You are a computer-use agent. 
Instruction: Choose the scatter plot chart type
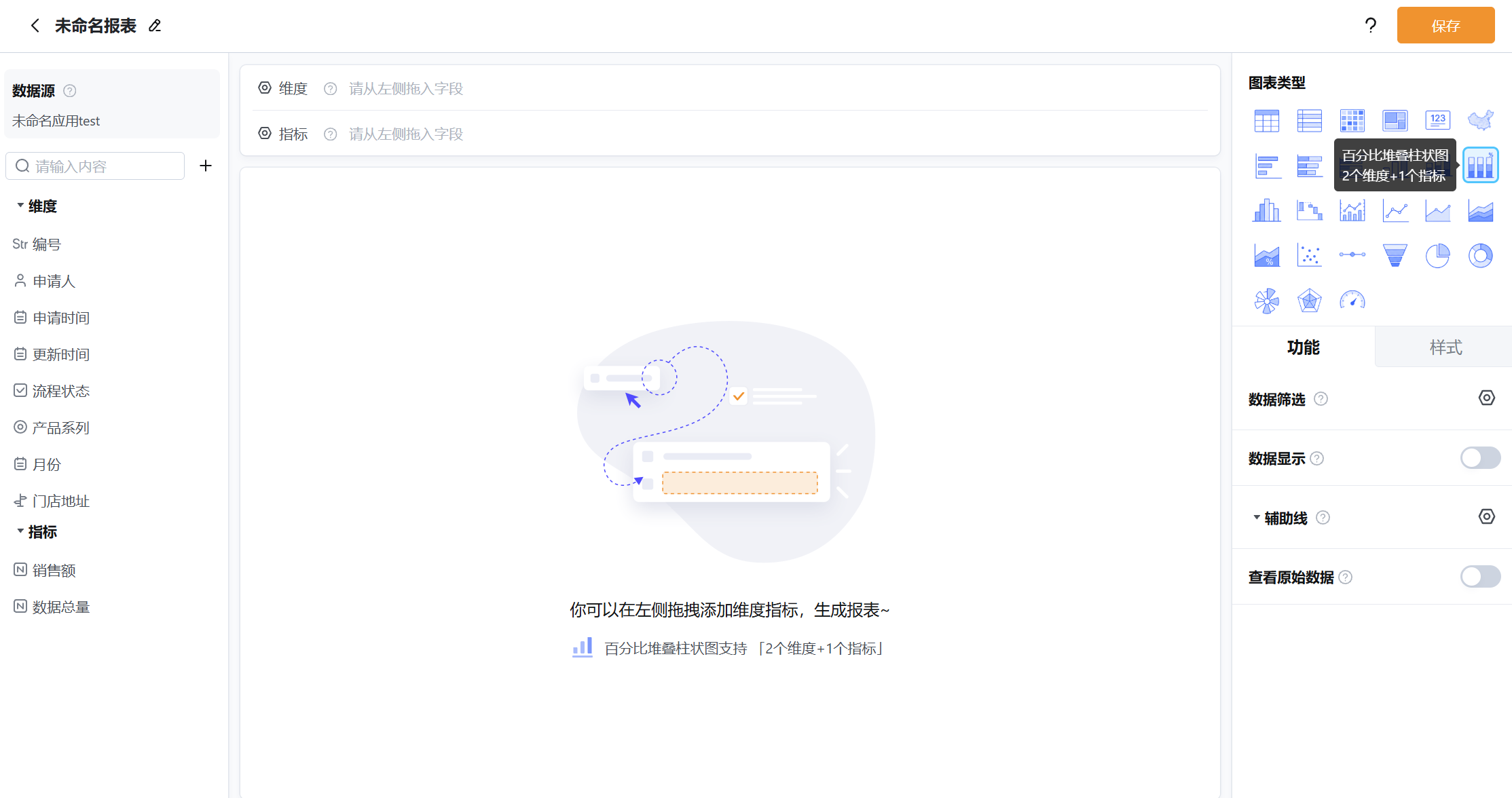[1309, 256]
